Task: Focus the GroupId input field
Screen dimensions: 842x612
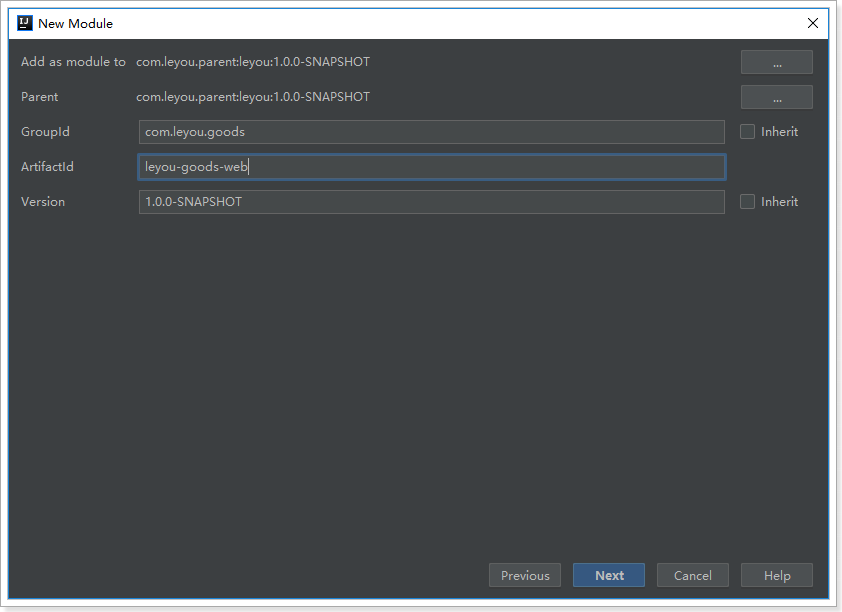Action: point(432,132)
